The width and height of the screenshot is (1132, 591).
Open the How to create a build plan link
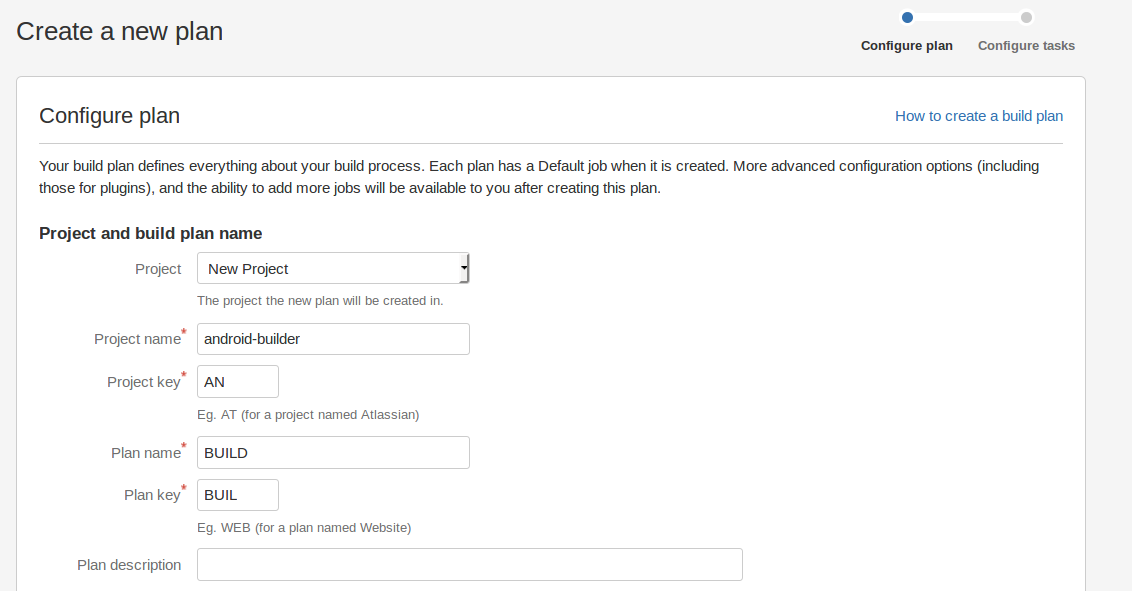(978, 116)
